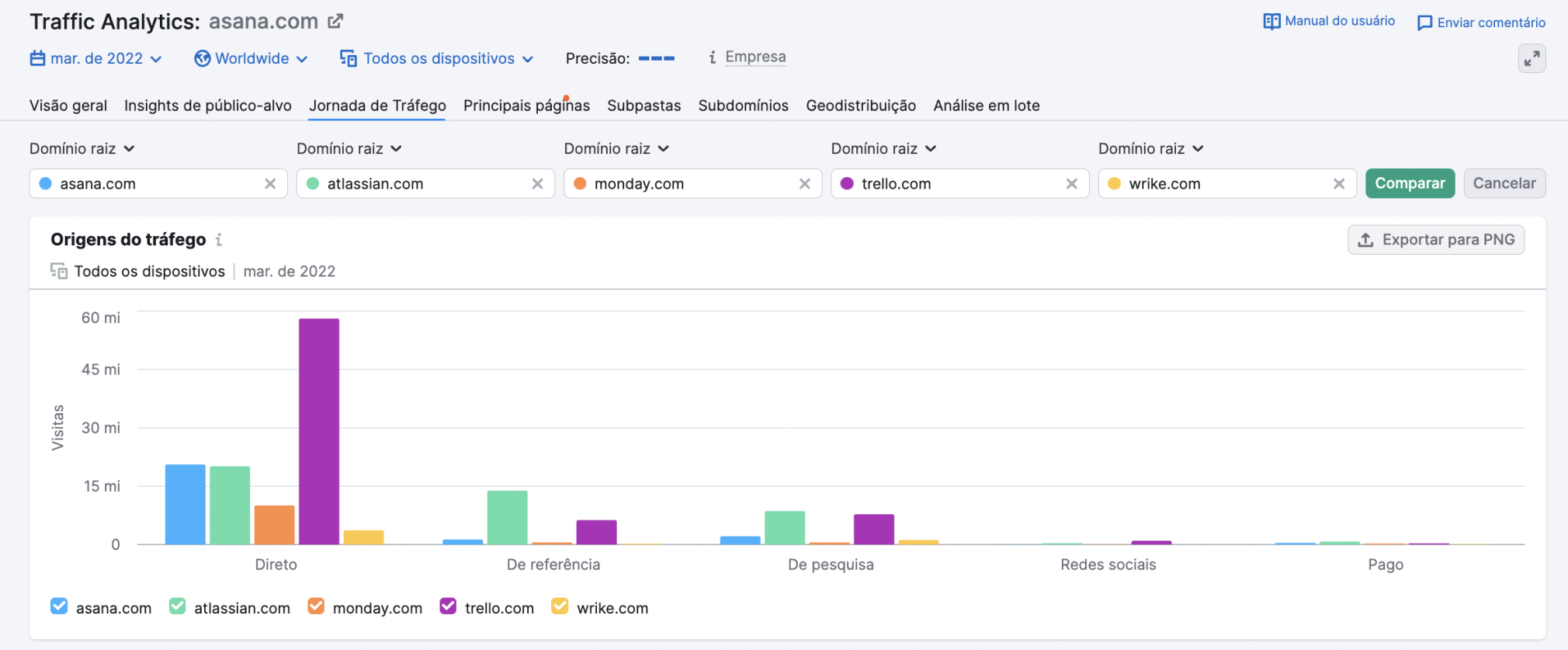Click the green Comparar button
This screenshot has width=1568, height=650.
(1410, 183)
